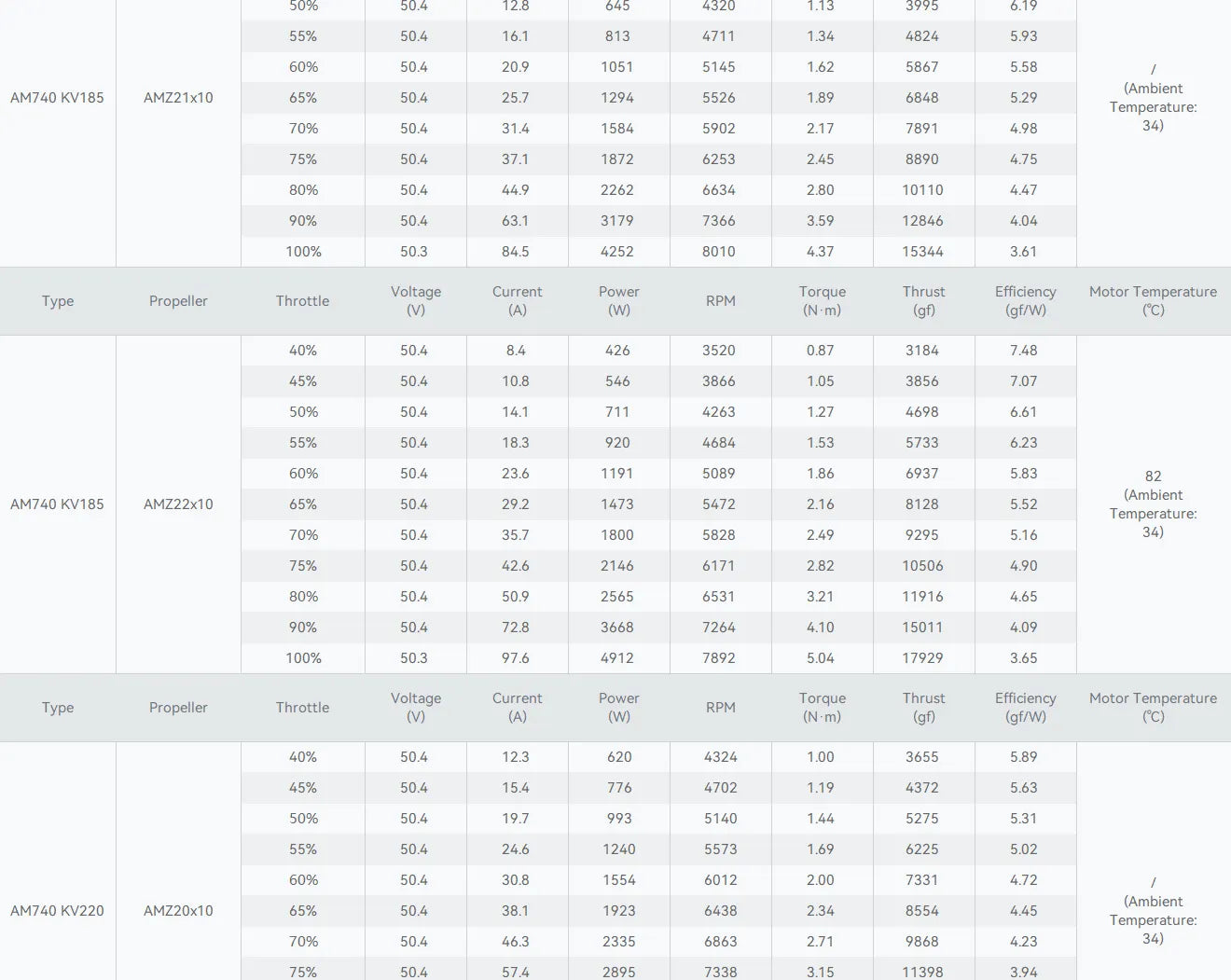
Task: Select power value 4912
Action: point(617,658)
